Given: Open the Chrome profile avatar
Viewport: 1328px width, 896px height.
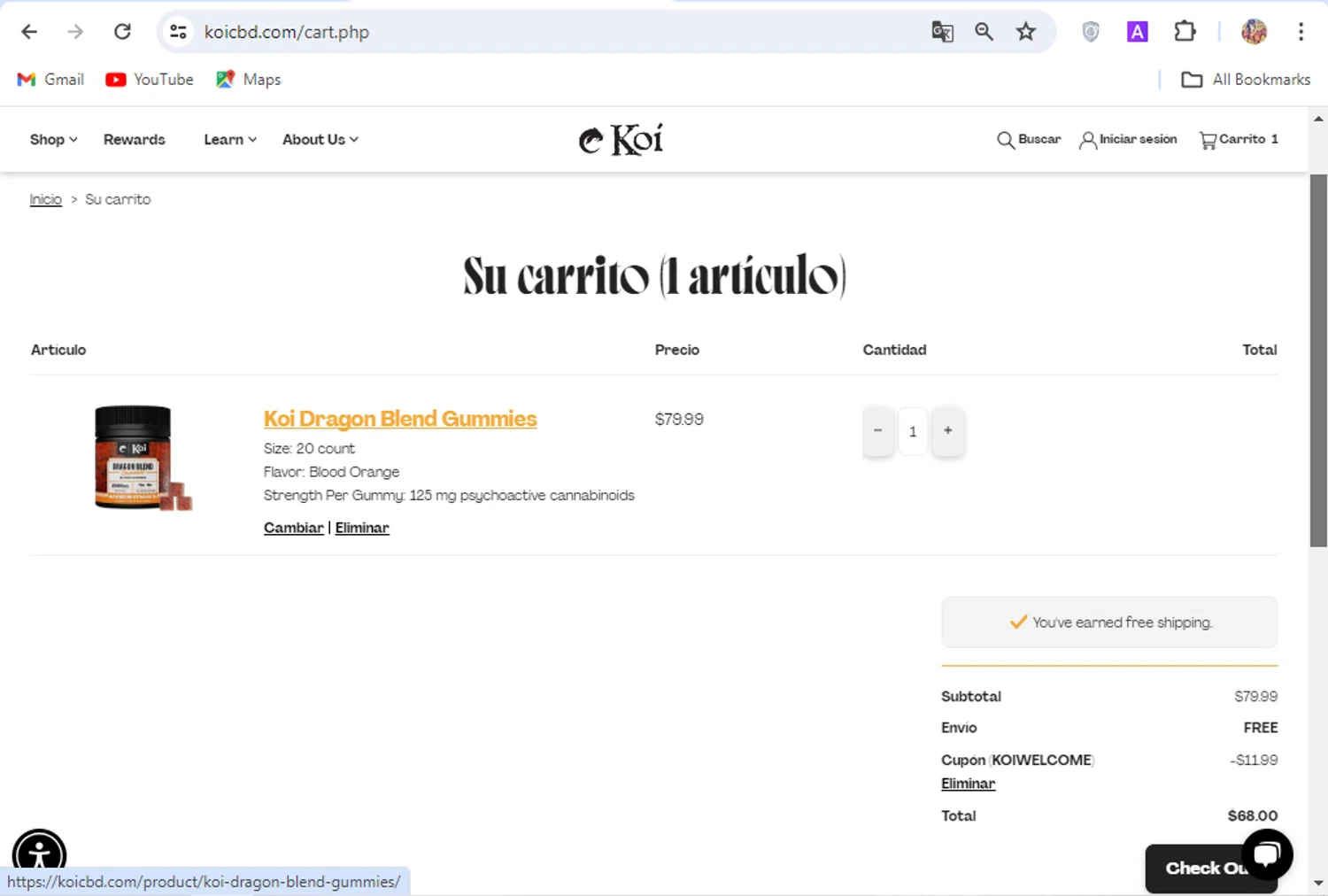Looking at the screenshot, I should tap(1254, 32).
